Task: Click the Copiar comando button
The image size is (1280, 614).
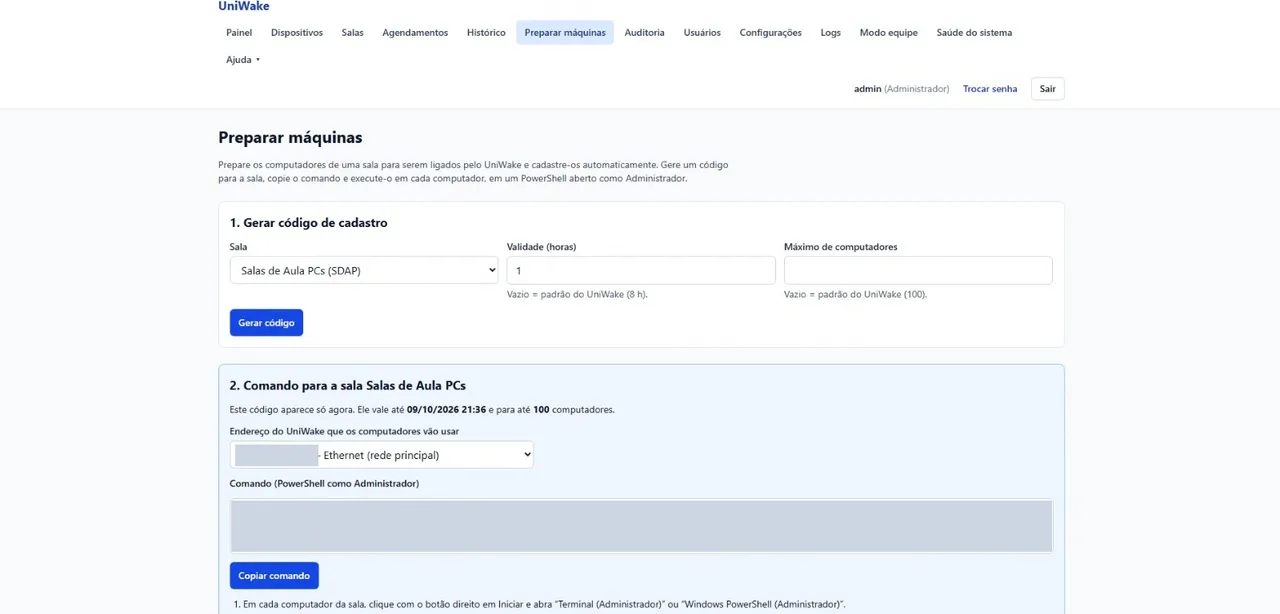Action: tap(274, 576)
